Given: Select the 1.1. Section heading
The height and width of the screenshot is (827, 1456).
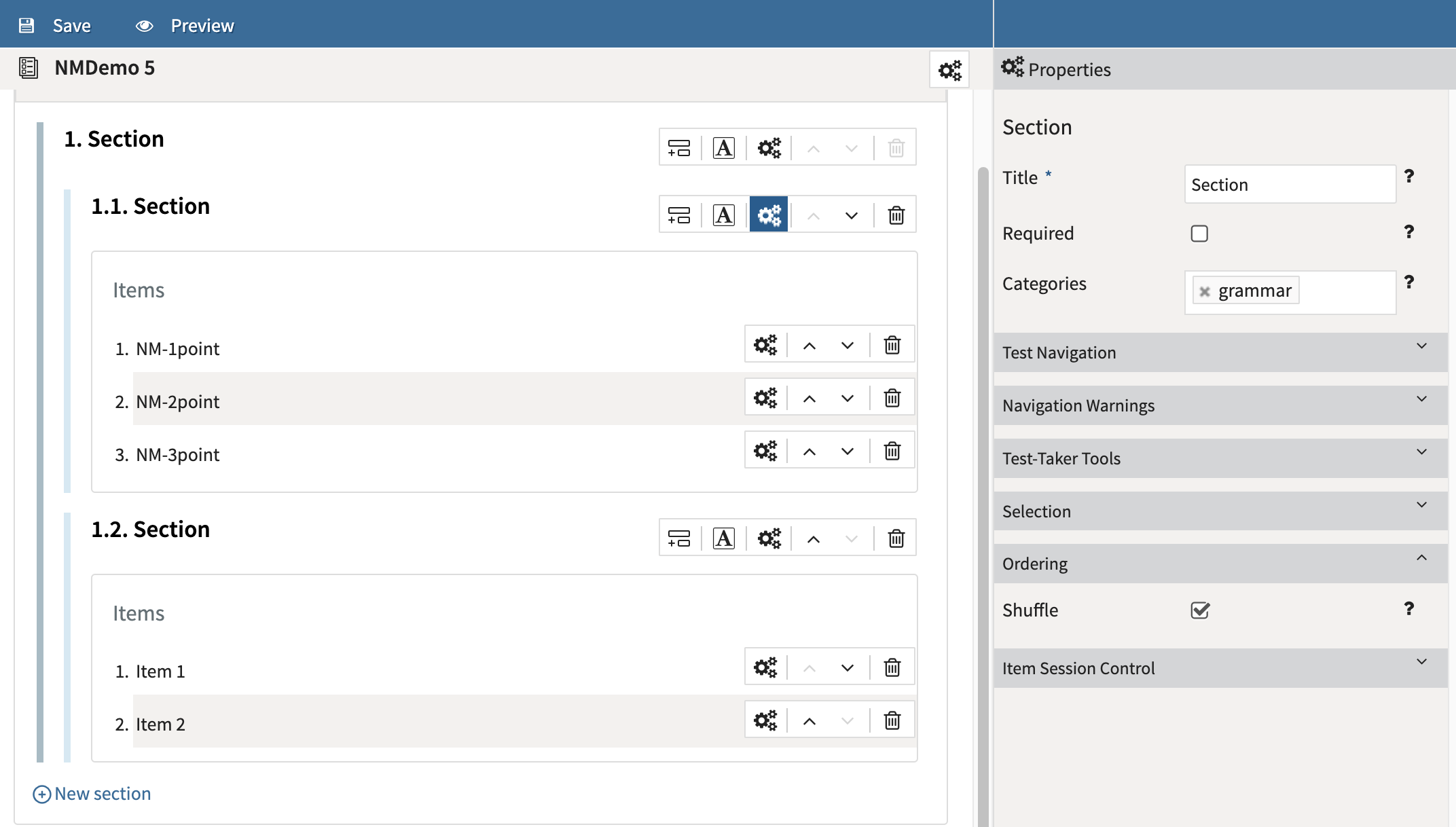Looking at the screenshot, I should click(x=151, y=206).
